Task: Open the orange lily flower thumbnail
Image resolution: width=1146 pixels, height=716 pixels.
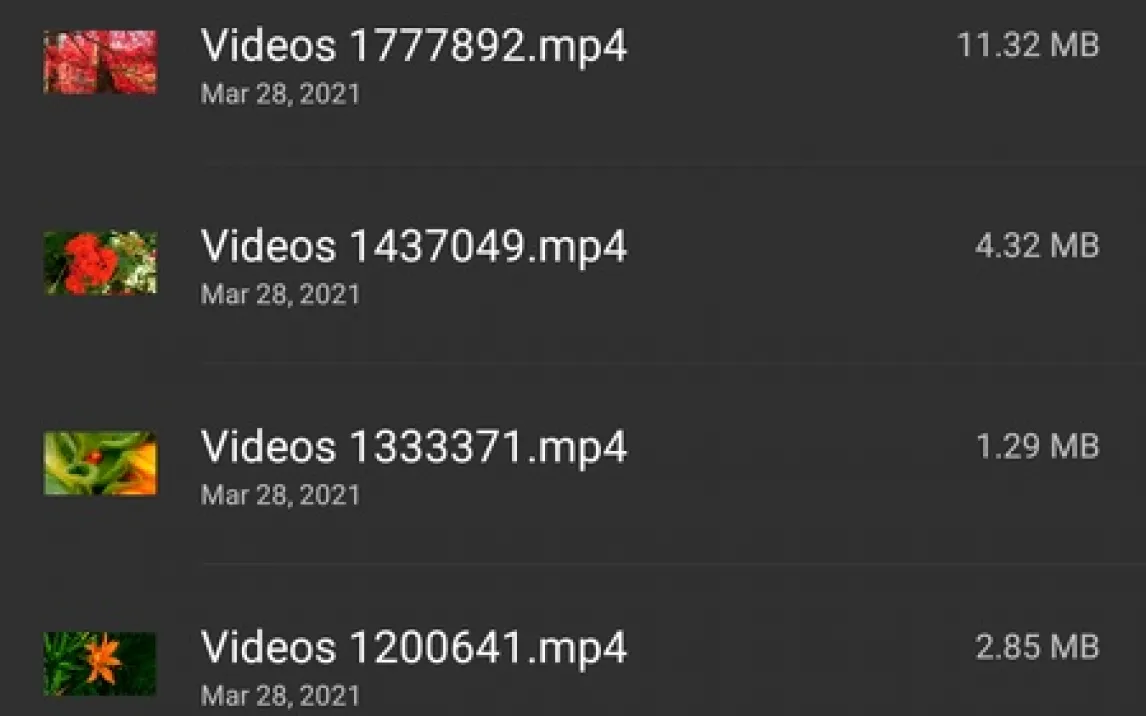Action: (x=100, y=663)
